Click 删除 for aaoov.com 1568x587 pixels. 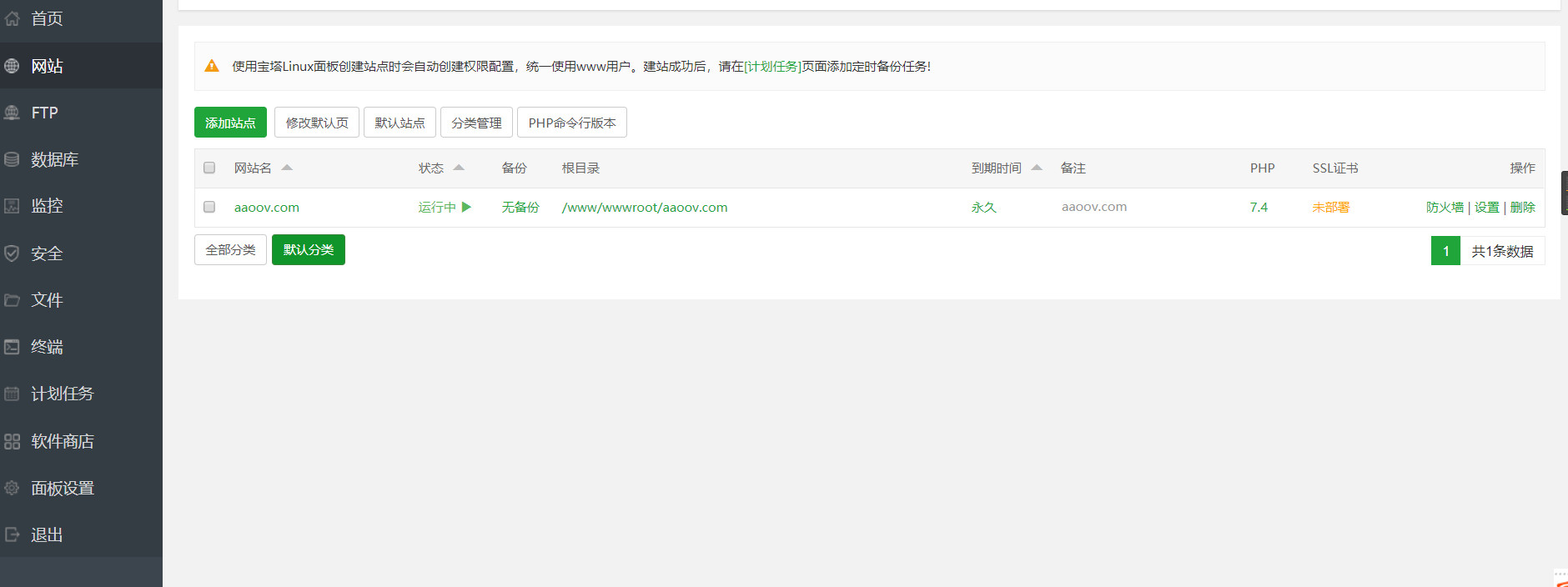[x=1523, y=207]
